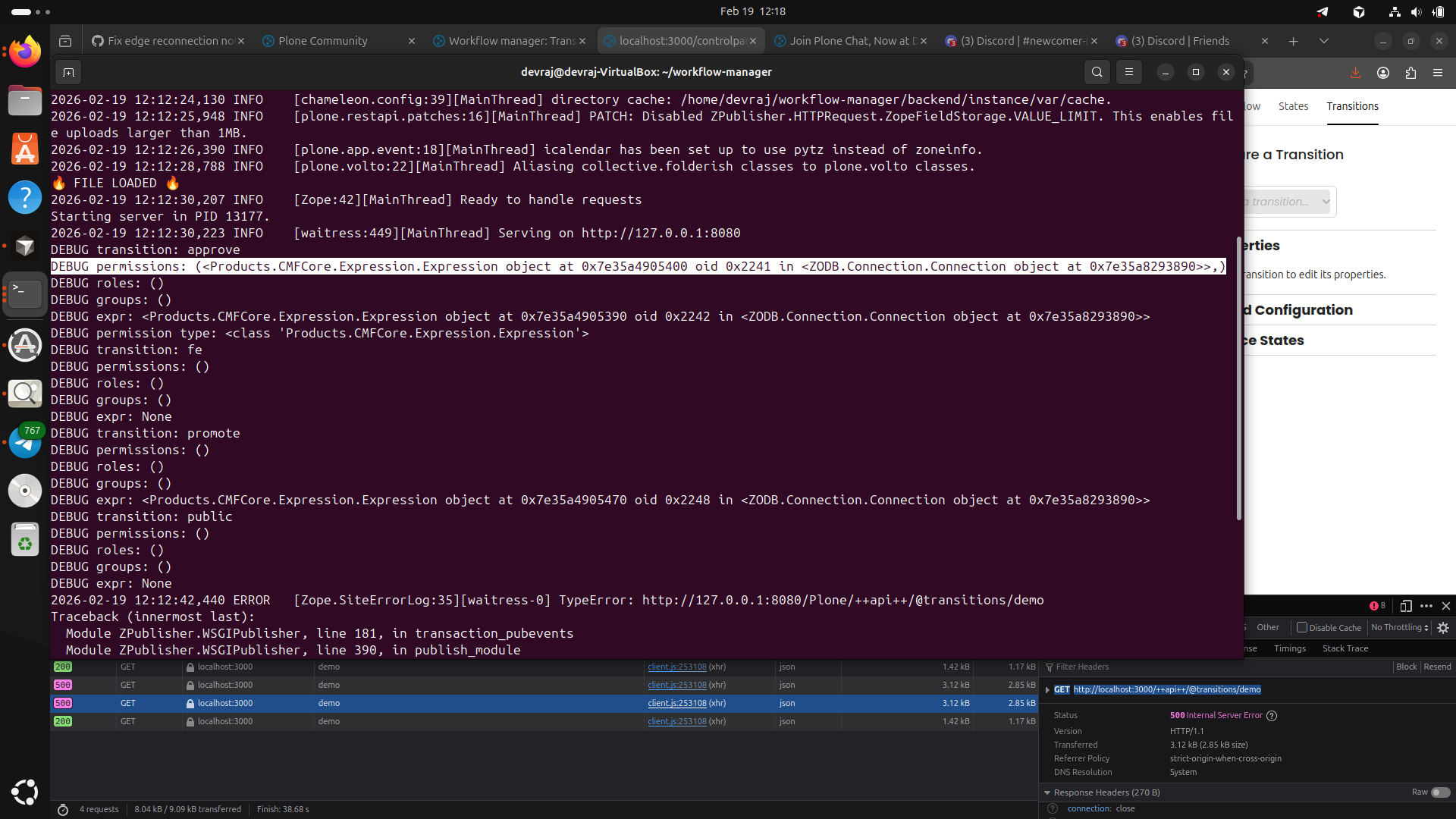Screen dimensions: 1456x819
Task: Open a new terminal tab icon
Action: 68,72
